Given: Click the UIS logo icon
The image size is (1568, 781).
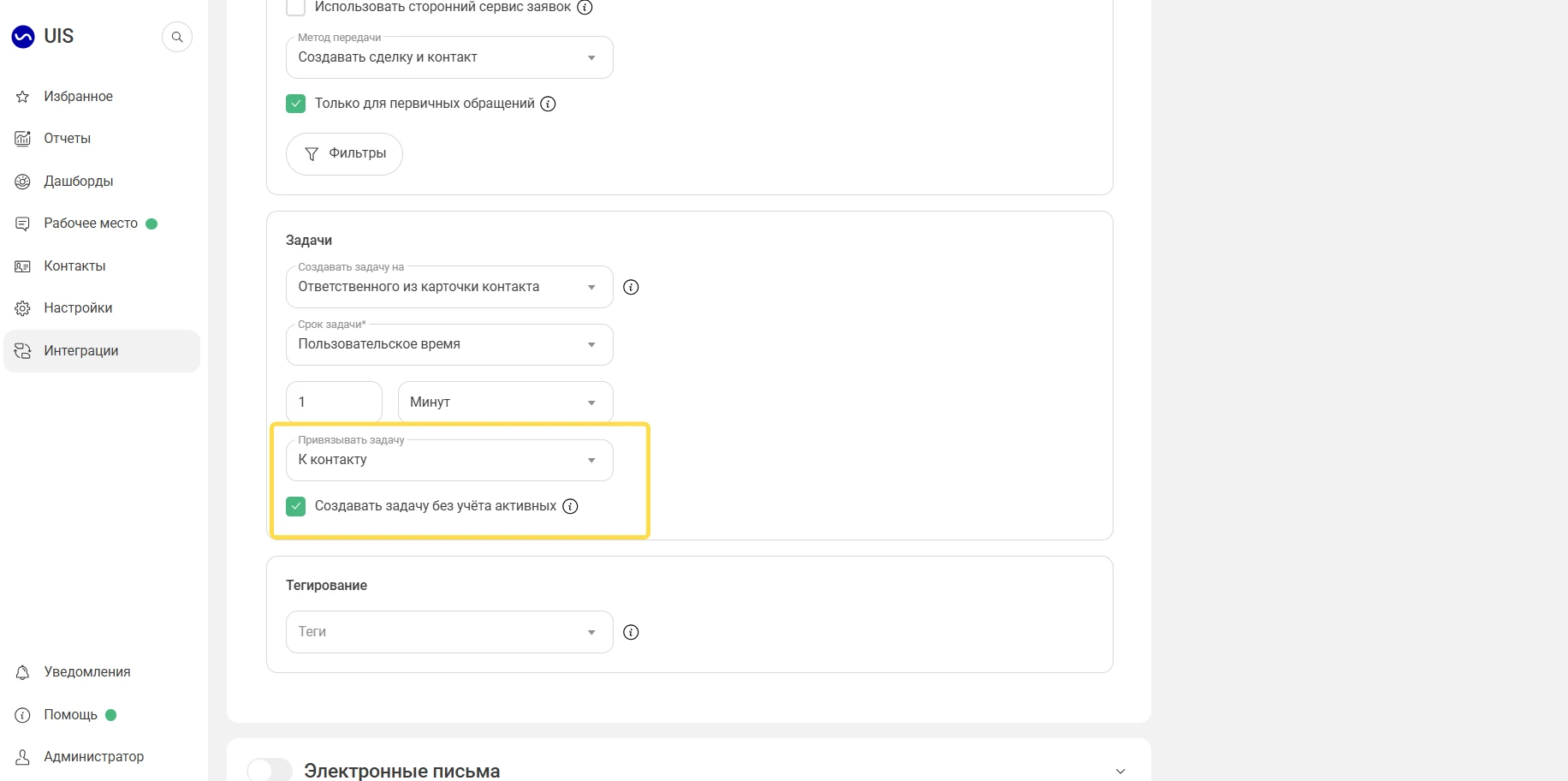Looking at the screenshot, I should click(x=23, y=37).
